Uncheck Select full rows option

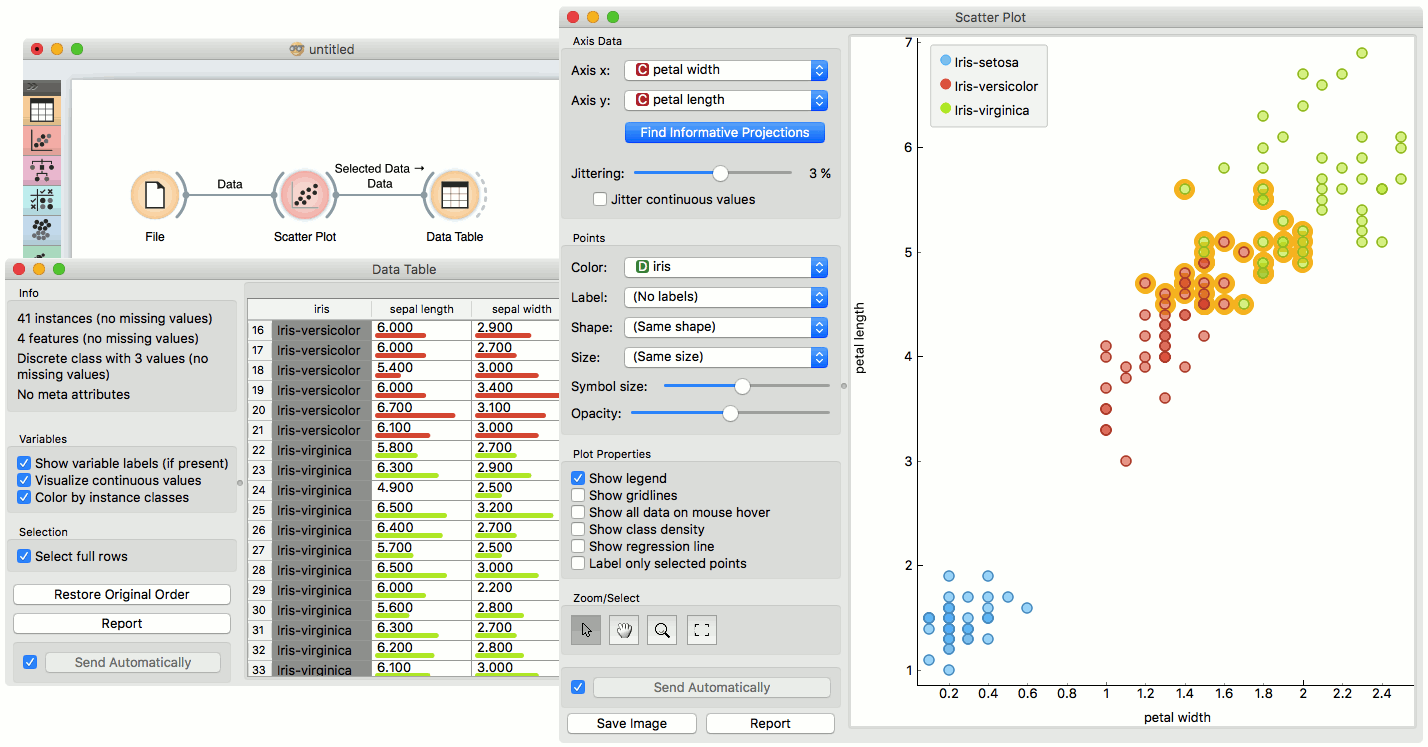tap(25, 557)
